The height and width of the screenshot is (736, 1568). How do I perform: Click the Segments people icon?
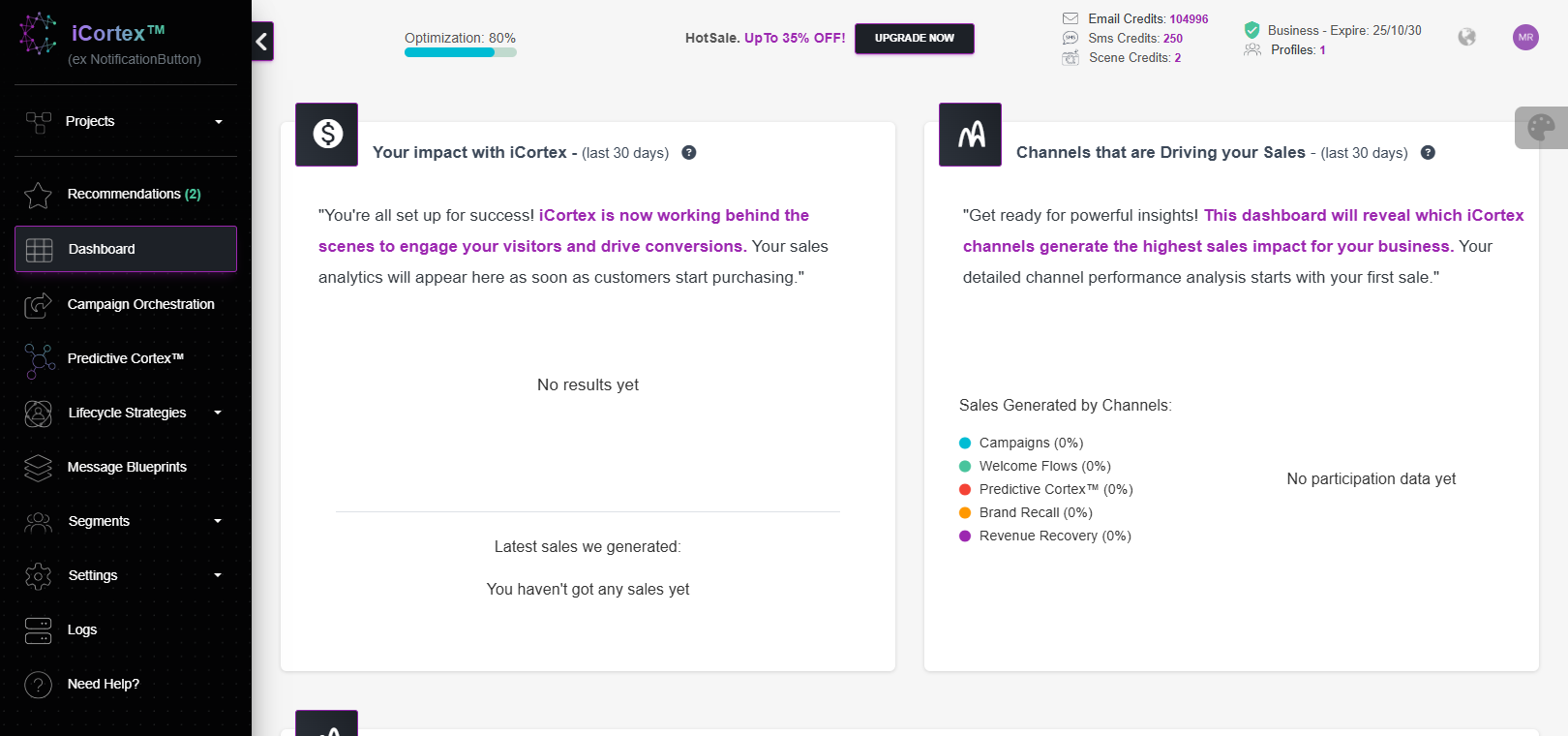point(39,522)
